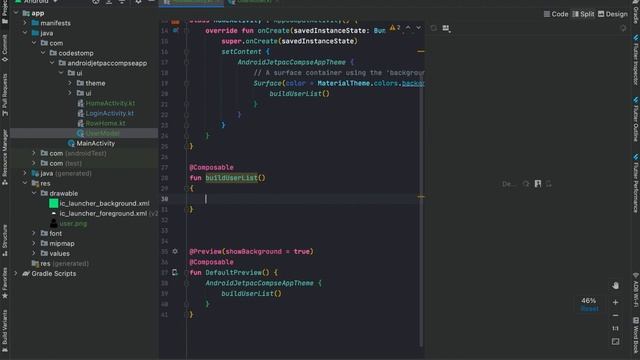
Task: Select RowHome.kt in project tree
Action: [x=105, y=123]
